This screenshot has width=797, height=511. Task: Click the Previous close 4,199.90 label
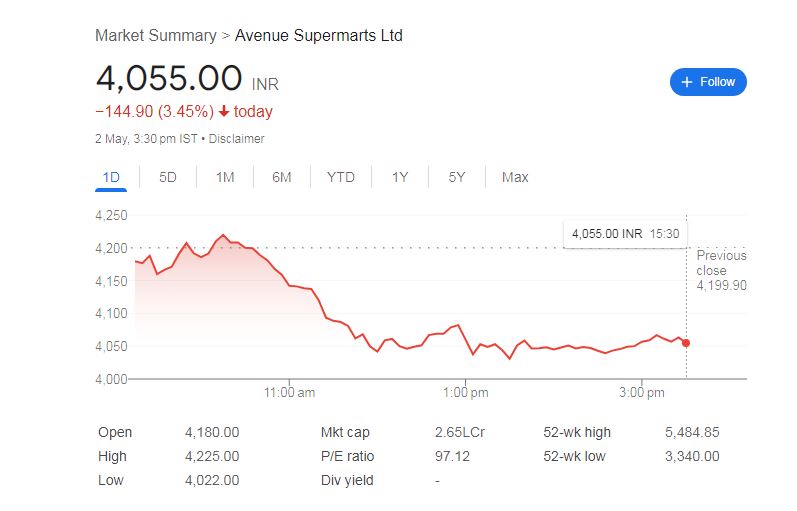point(721,270)
